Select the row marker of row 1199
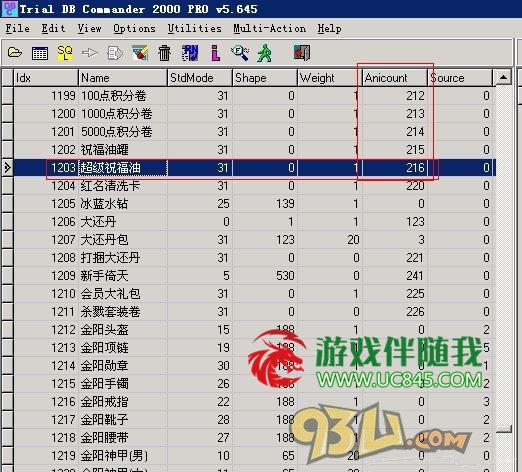This screenshot has width=522, height=472. click(x=7, y=96)
